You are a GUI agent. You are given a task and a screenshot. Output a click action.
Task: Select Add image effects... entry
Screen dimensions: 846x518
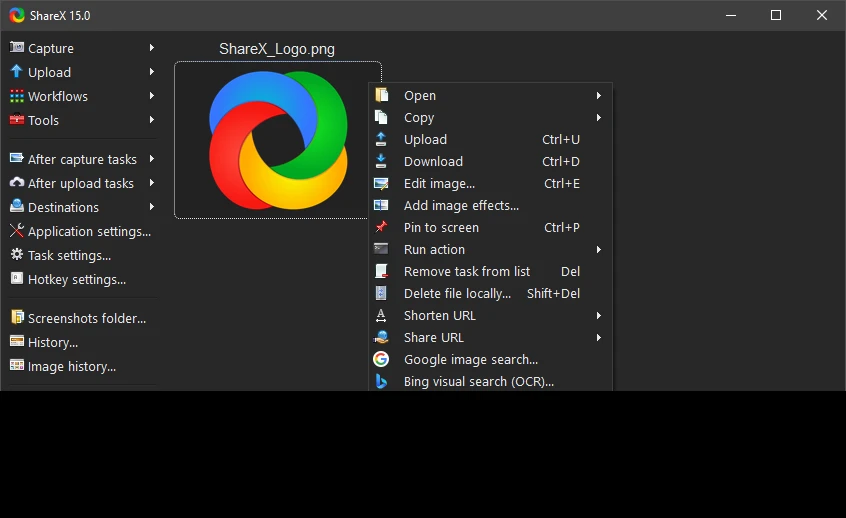[490, 206]
